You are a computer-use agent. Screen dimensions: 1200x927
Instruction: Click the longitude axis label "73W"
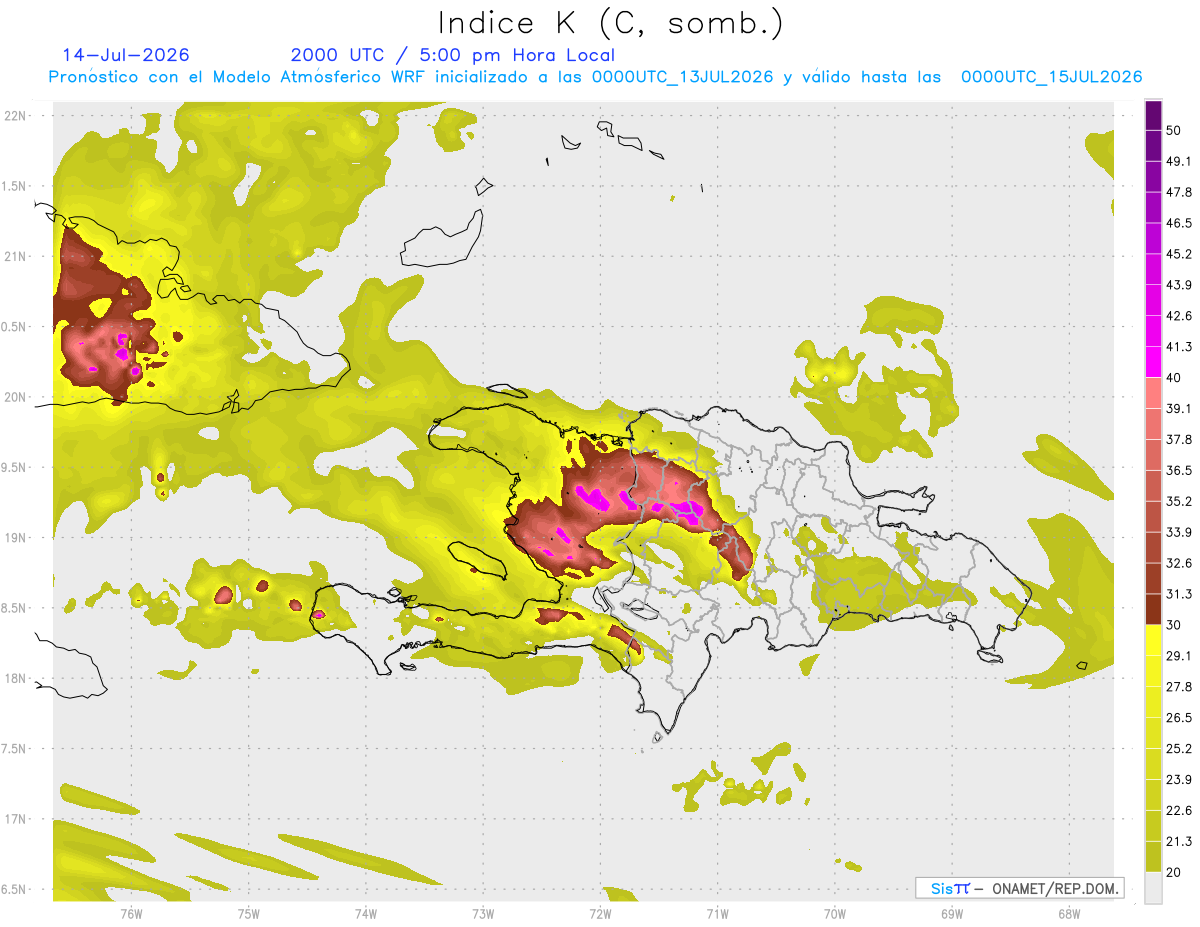[483, 914]
